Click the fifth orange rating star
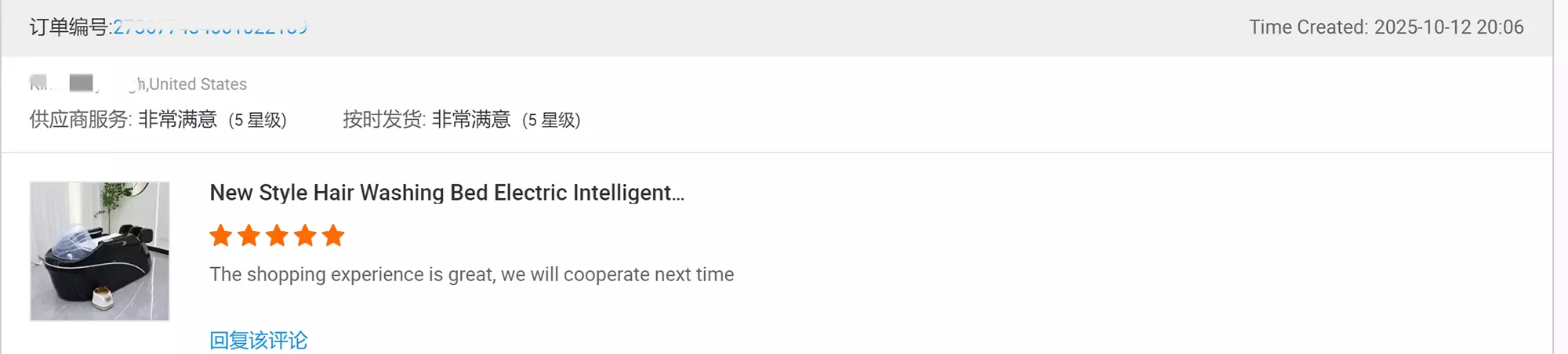Image resolution: width=1568 pixels, height=354 pixels. 333,235
